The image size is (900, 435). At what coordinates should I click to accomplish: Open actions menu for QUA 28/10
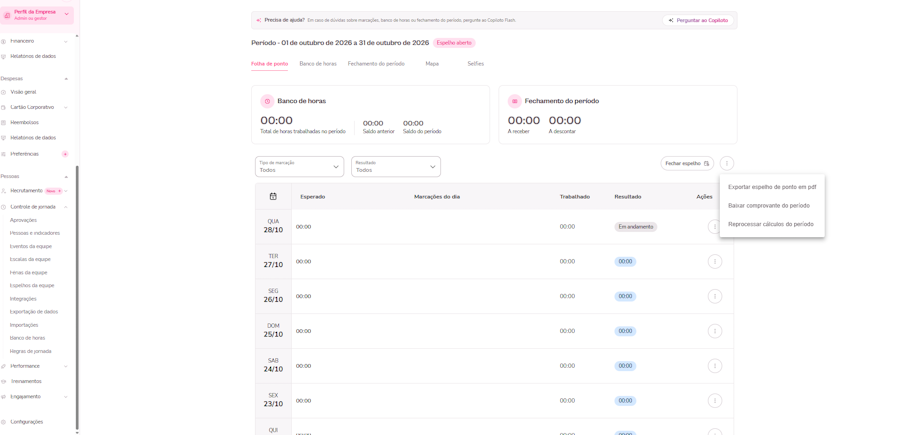coord(715,227)
